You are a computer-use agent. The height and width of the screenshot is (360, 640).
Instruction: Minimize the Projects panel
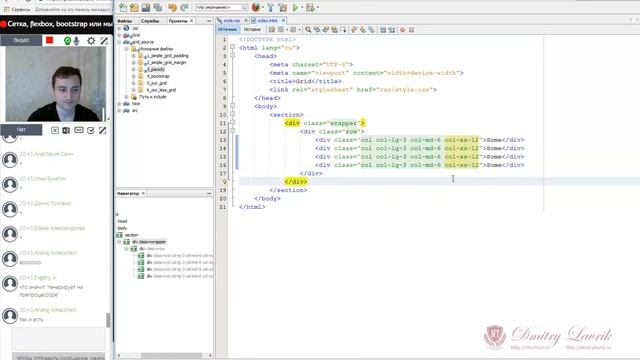[209, 21]
